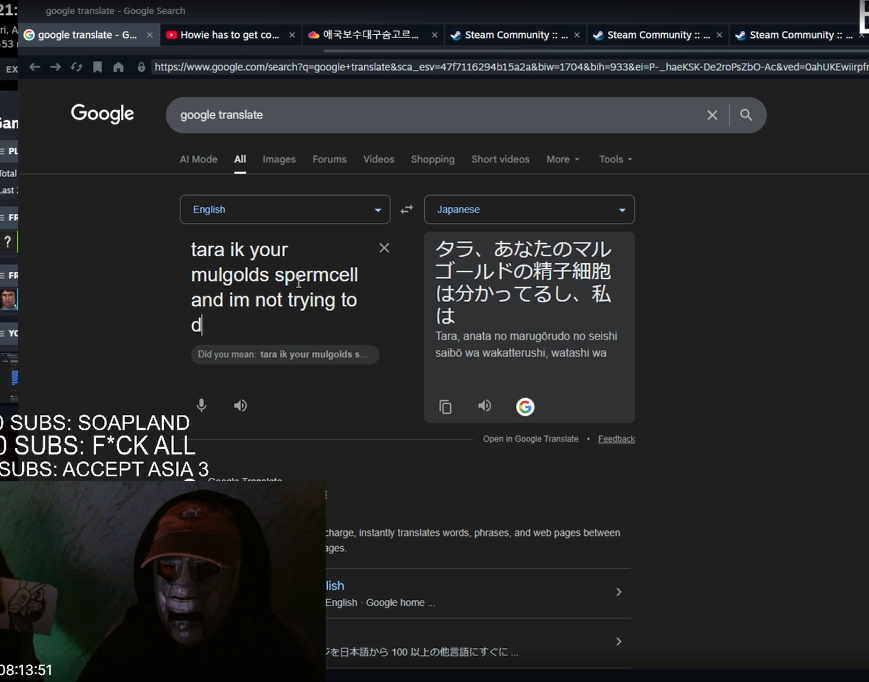Select the All results tab
This screenshot has height=682, width=869.
(x=240, y=159)
